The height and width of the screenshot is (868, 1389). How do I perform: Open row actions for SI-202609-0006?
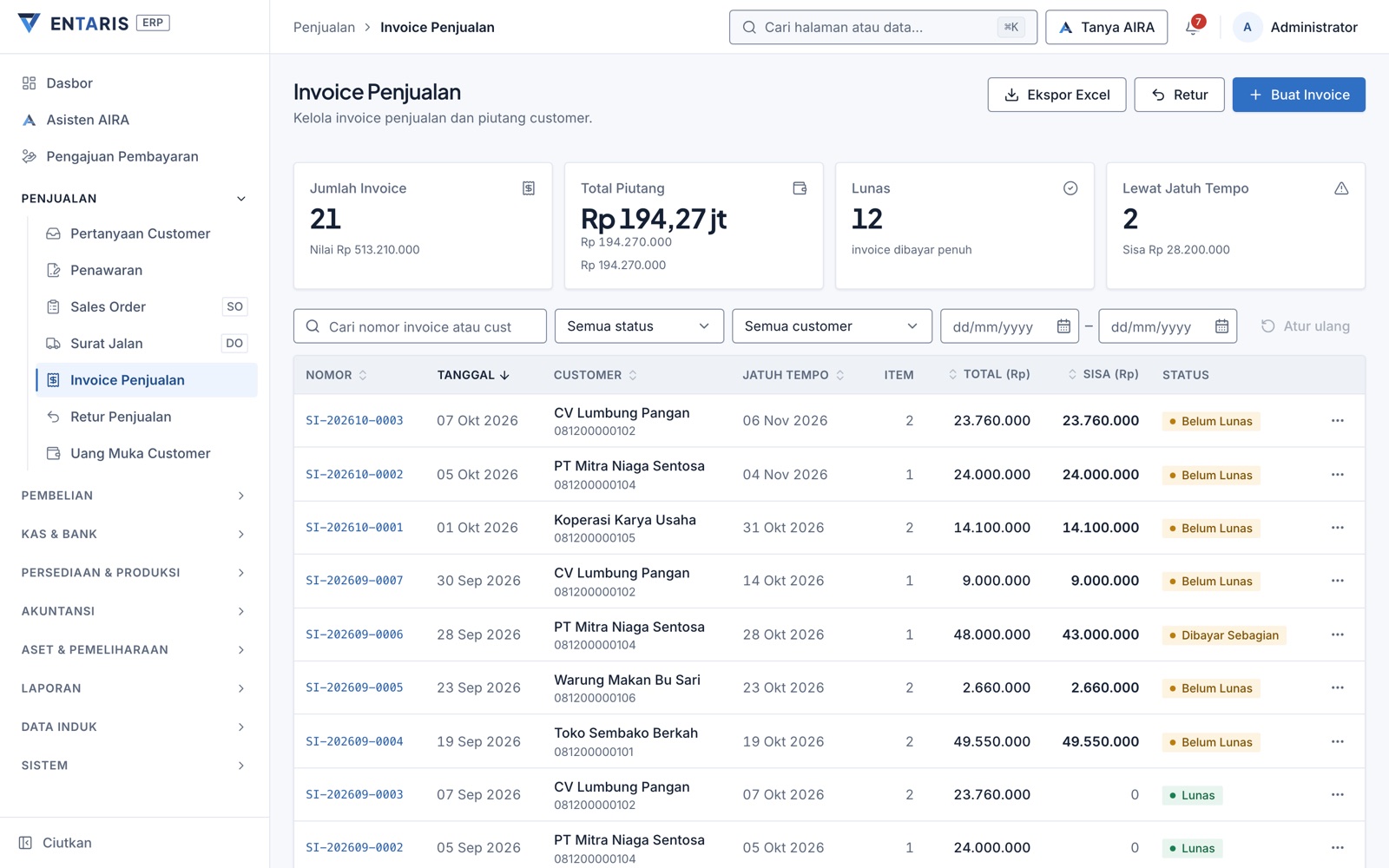pyautogui.click(x=1337, y=635)
